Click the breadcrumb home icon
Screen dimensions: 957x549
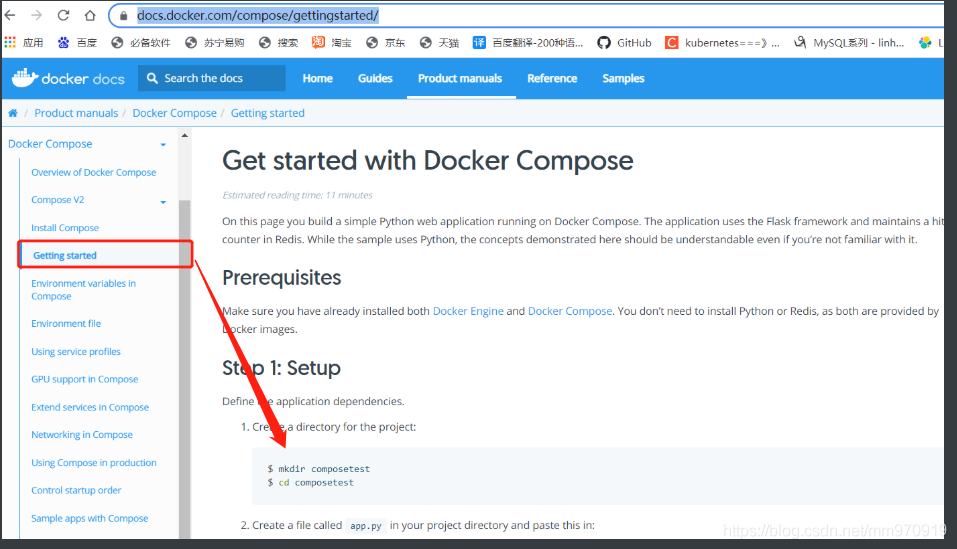point(13,113)
